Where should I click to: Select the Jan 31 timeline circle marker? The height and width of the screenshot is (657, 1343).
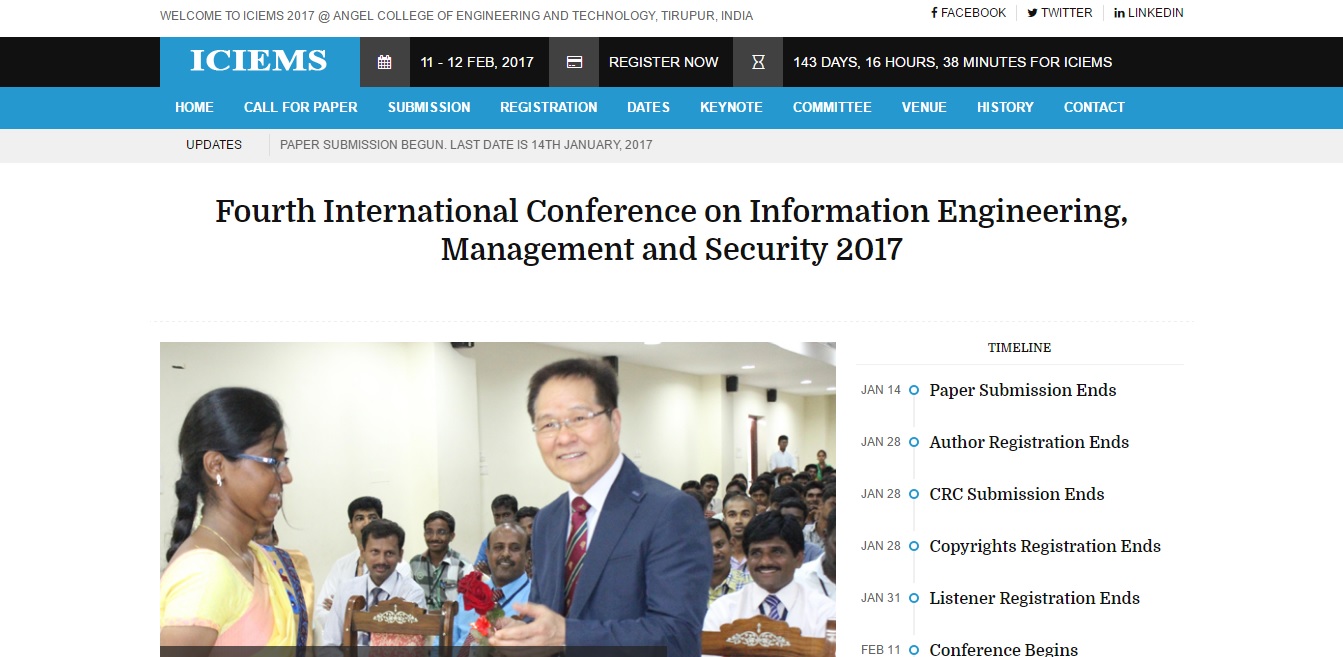pyautogui.click(x=914, y=598)
